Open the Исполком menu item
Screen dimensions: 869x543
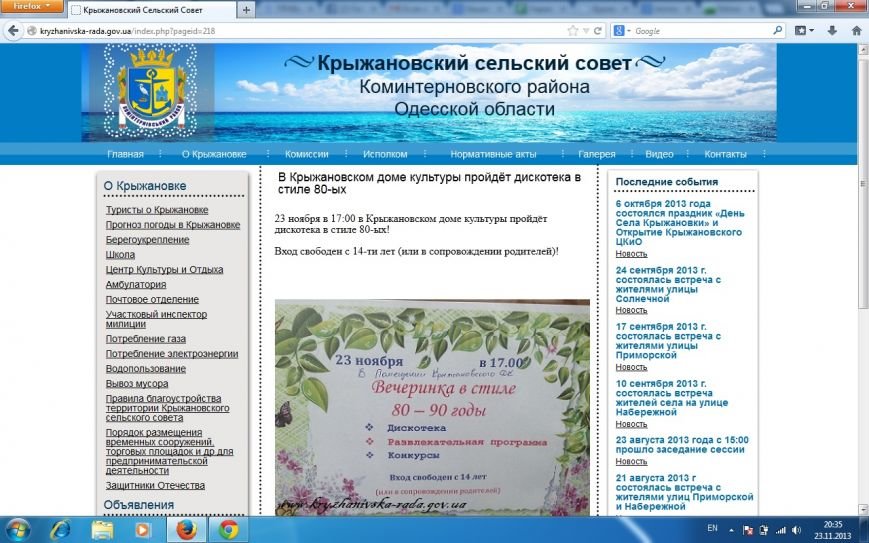coord(385,154)
